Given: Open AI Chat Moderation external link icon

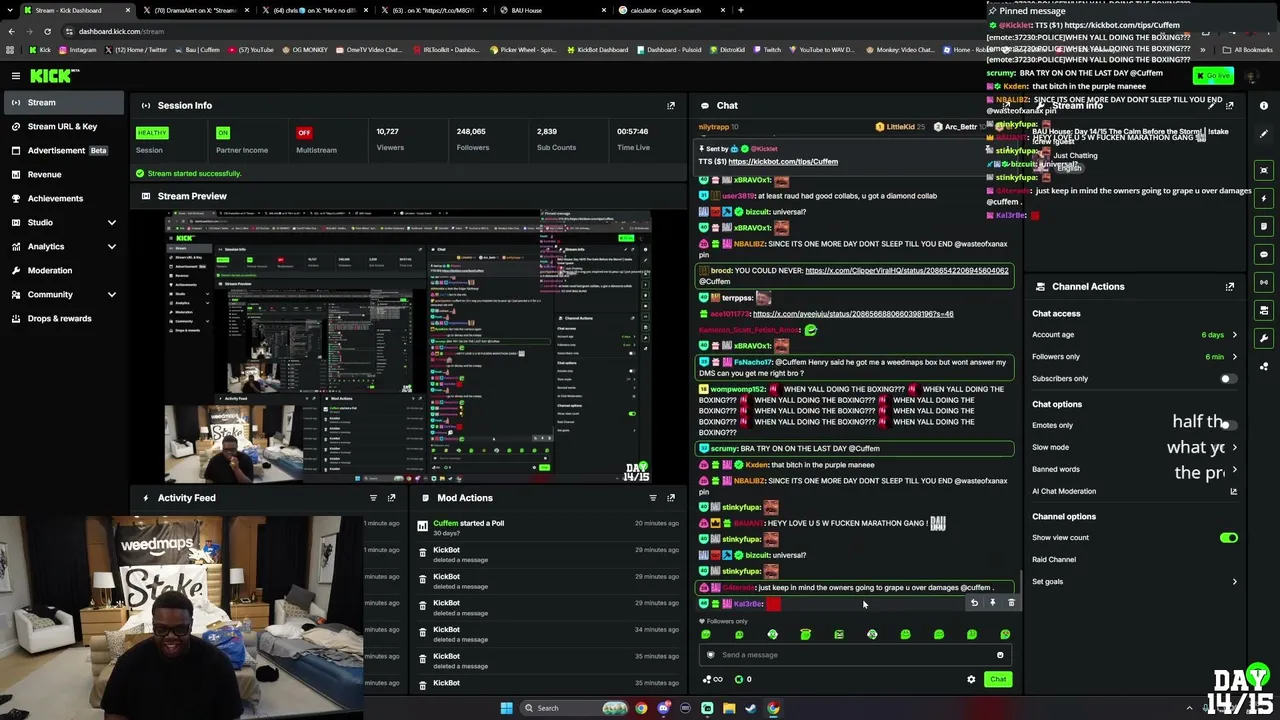Looking at the screenshot, I should (1233, 492).
